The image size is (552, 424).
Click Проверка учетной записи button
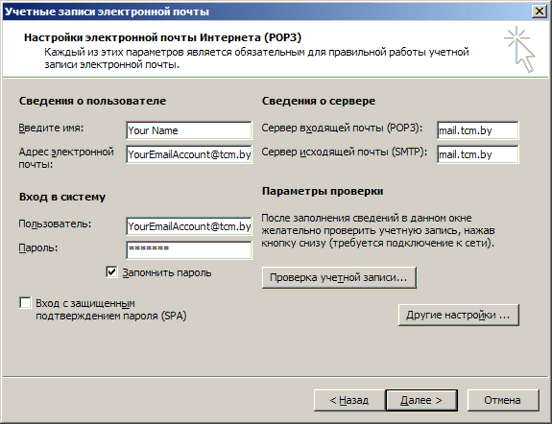(x=339, y=278)
